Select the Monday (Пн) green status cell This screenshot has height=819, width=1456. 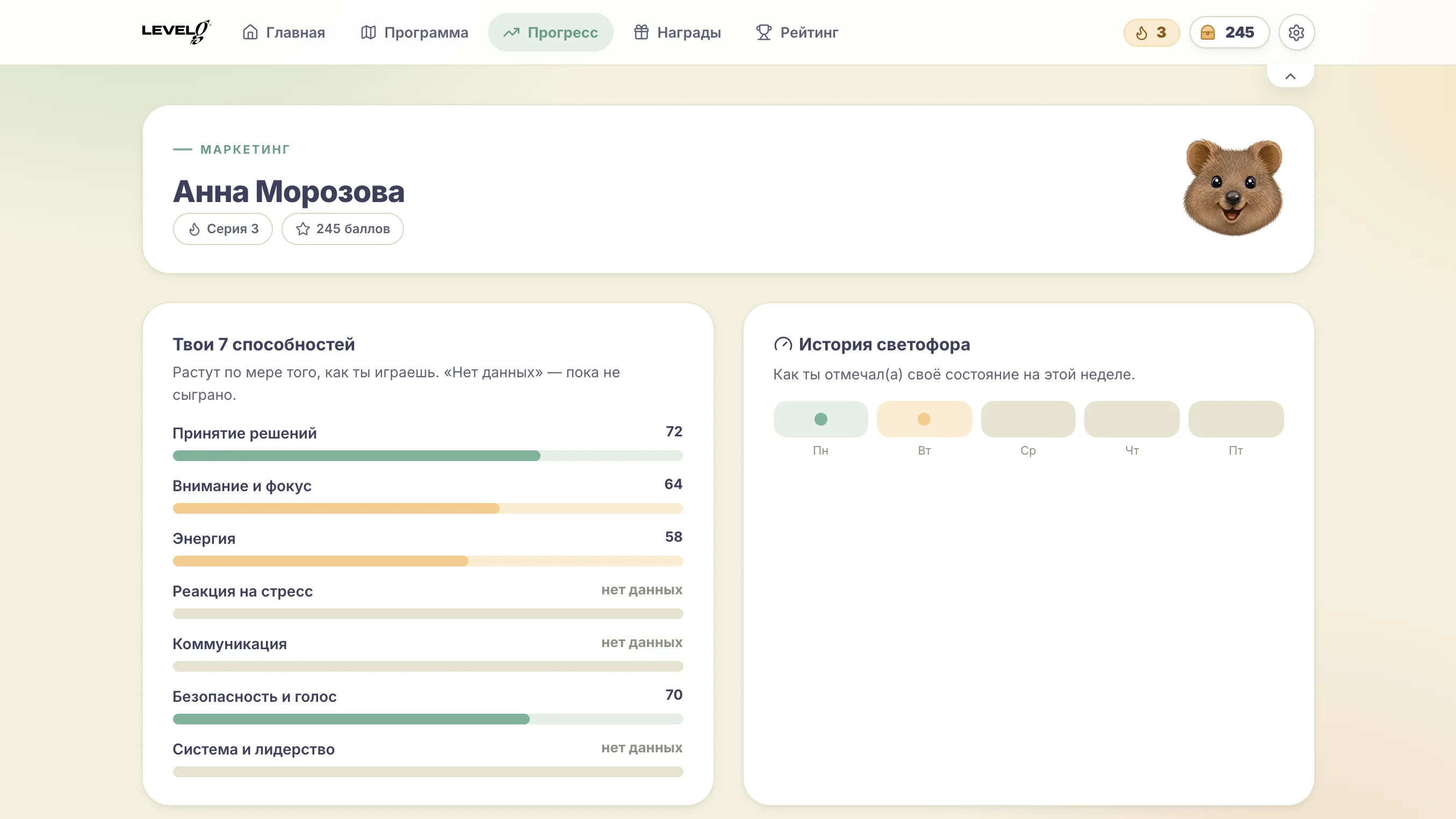click(x=821, y=419)
